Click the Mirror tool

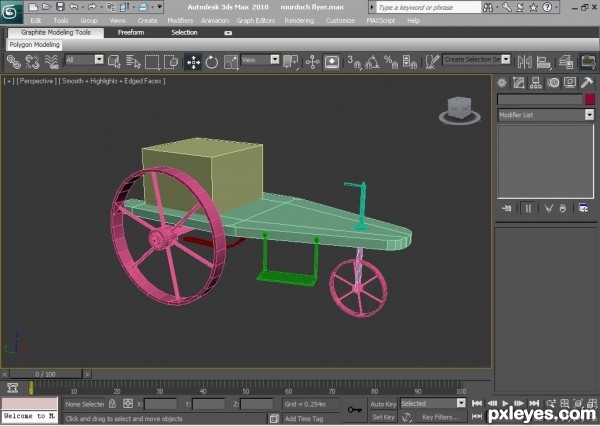click(x=525, y=62)
